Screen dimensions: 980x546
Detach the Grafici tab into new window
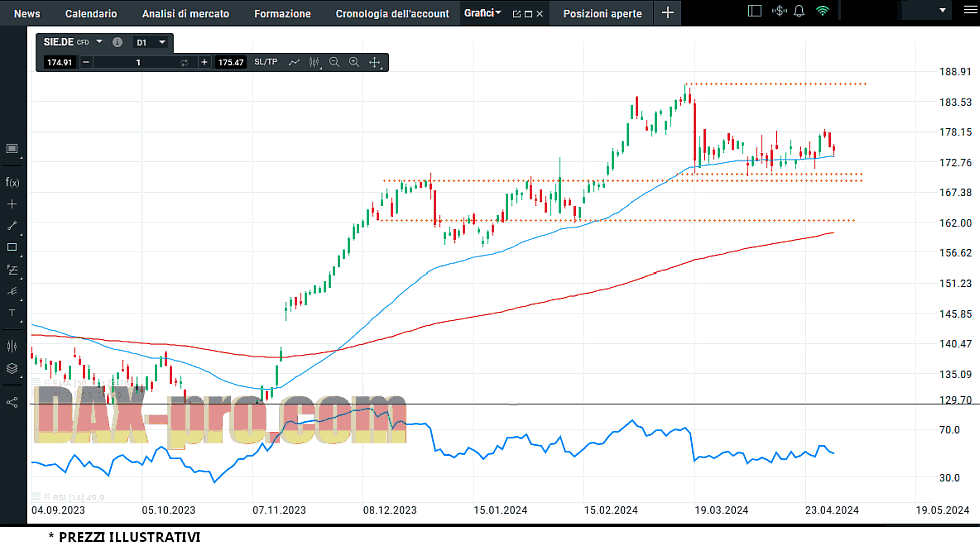[x=516, y=14]
